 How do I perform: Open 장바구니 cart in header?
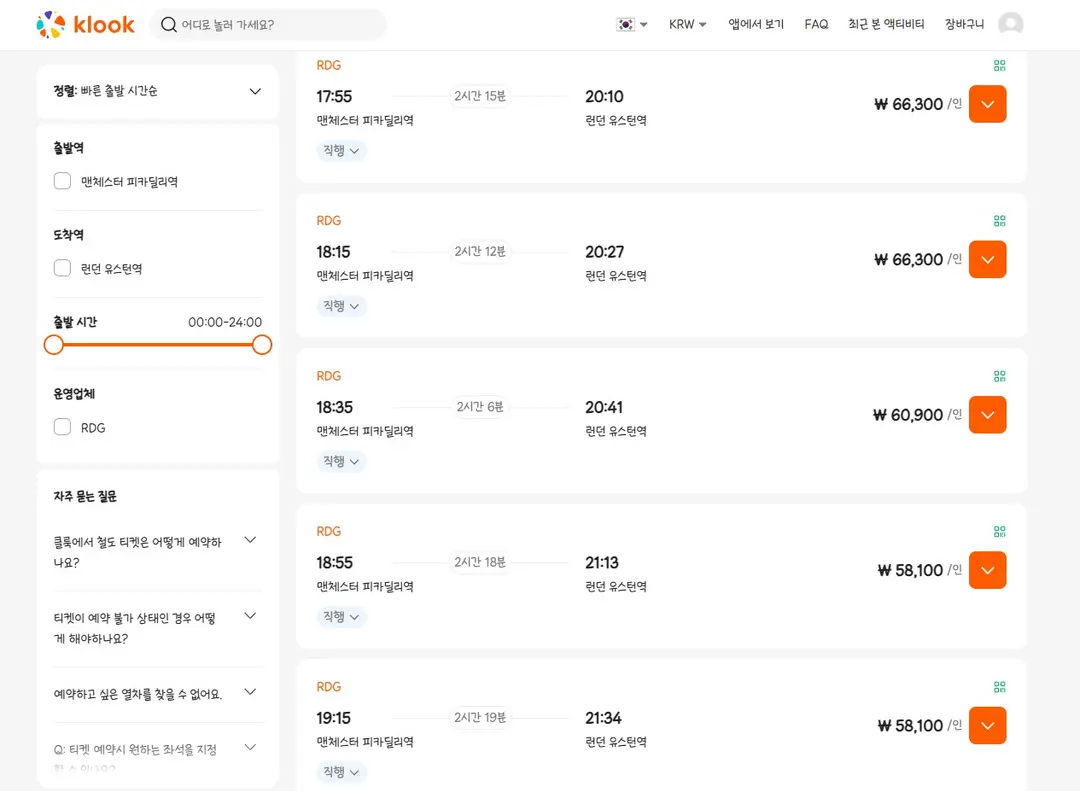tap(964, 24)
